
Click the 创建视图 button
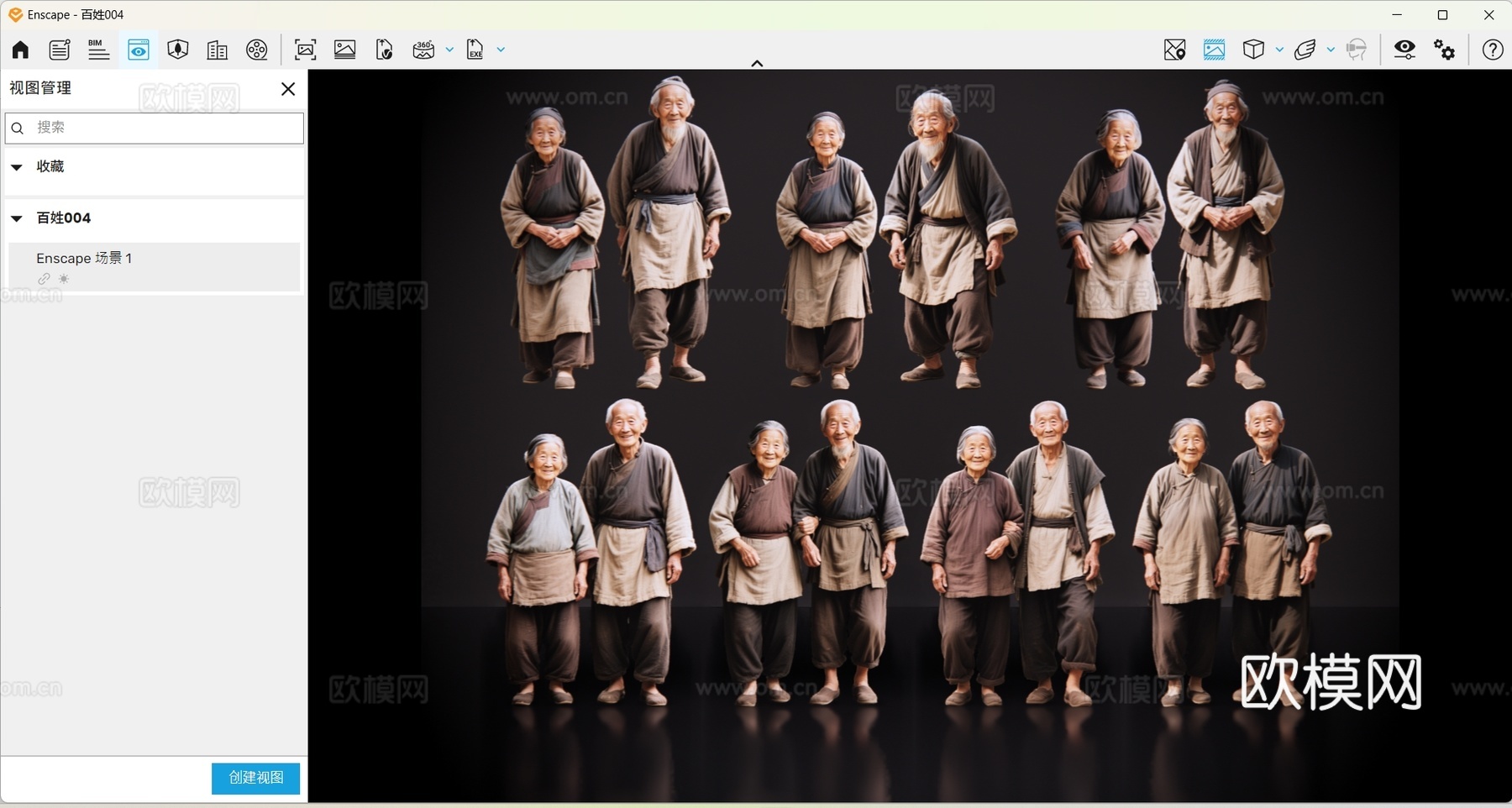(x=255, y=778)
